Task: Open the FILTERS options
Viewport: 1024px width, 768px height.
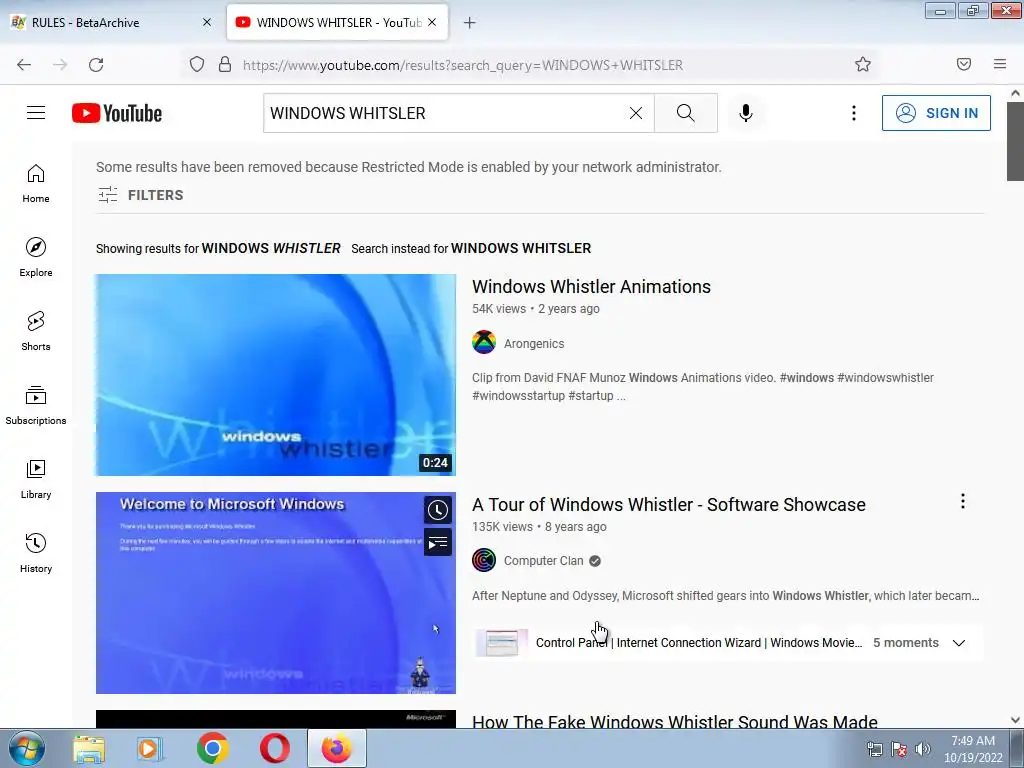Action: pos(140,195)
